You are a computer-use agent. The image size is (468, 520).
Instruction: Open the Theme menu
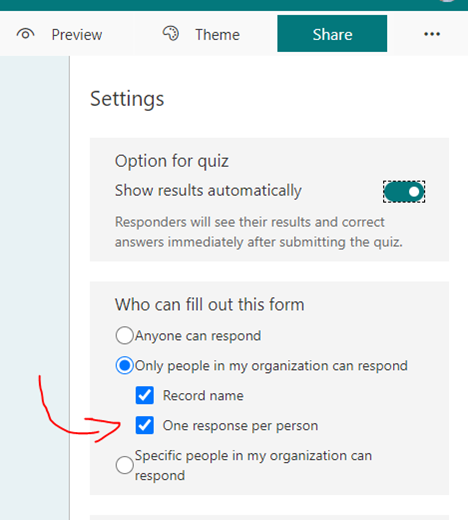(201, 34)
